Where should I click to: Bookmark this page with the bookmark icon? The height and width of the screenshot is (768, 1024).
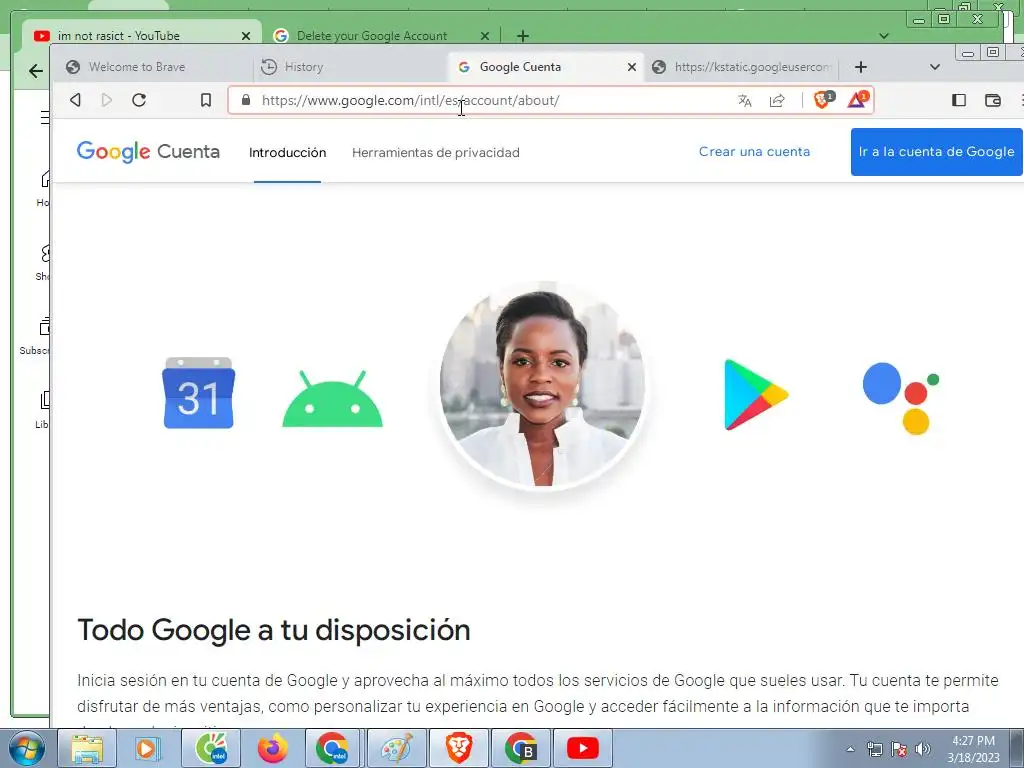(x=206, y=100)
